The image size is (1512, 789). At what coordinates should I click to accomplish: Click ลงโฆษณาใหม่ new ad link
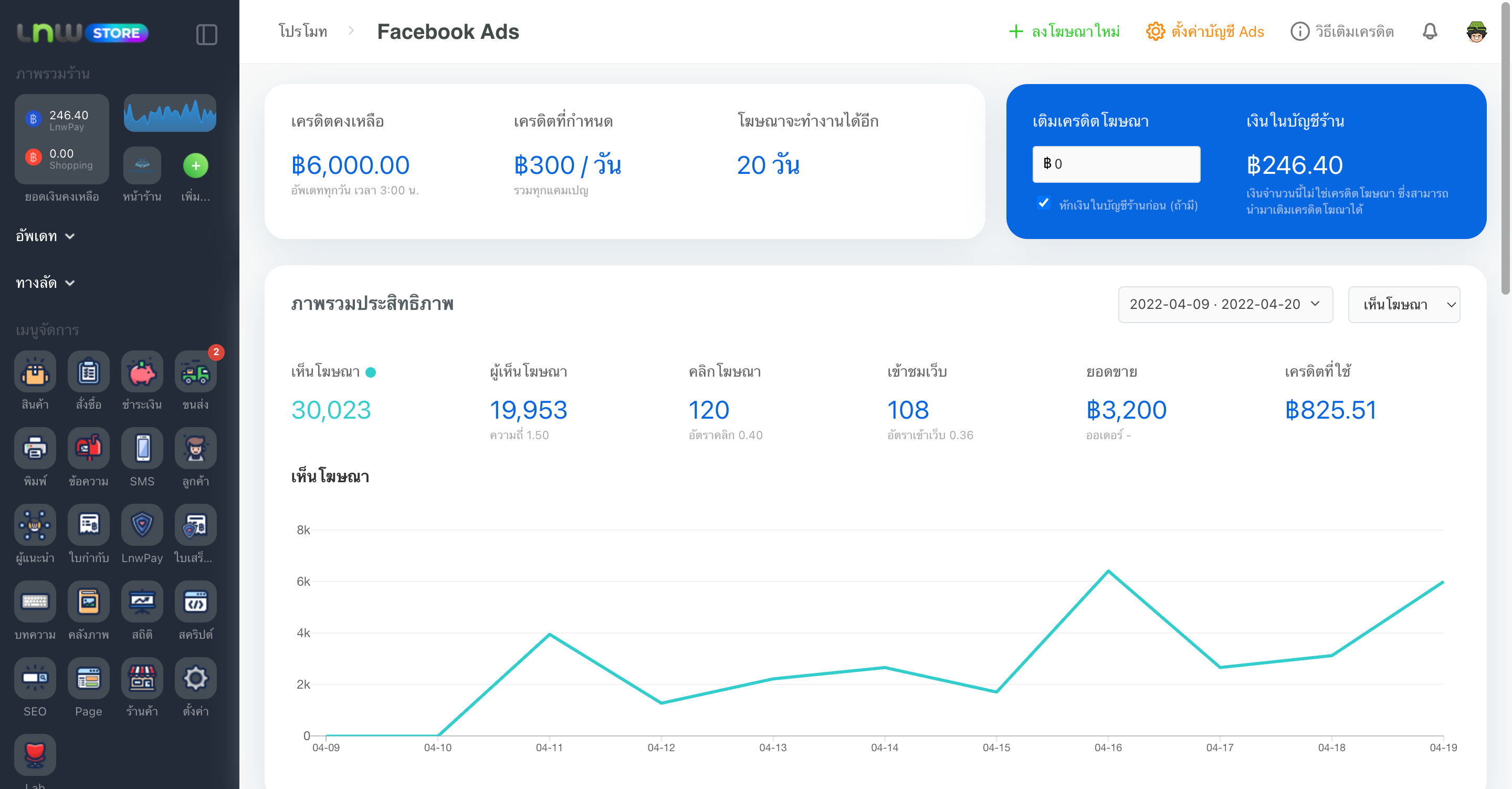pyautogui.click(x=1064, y=32)
